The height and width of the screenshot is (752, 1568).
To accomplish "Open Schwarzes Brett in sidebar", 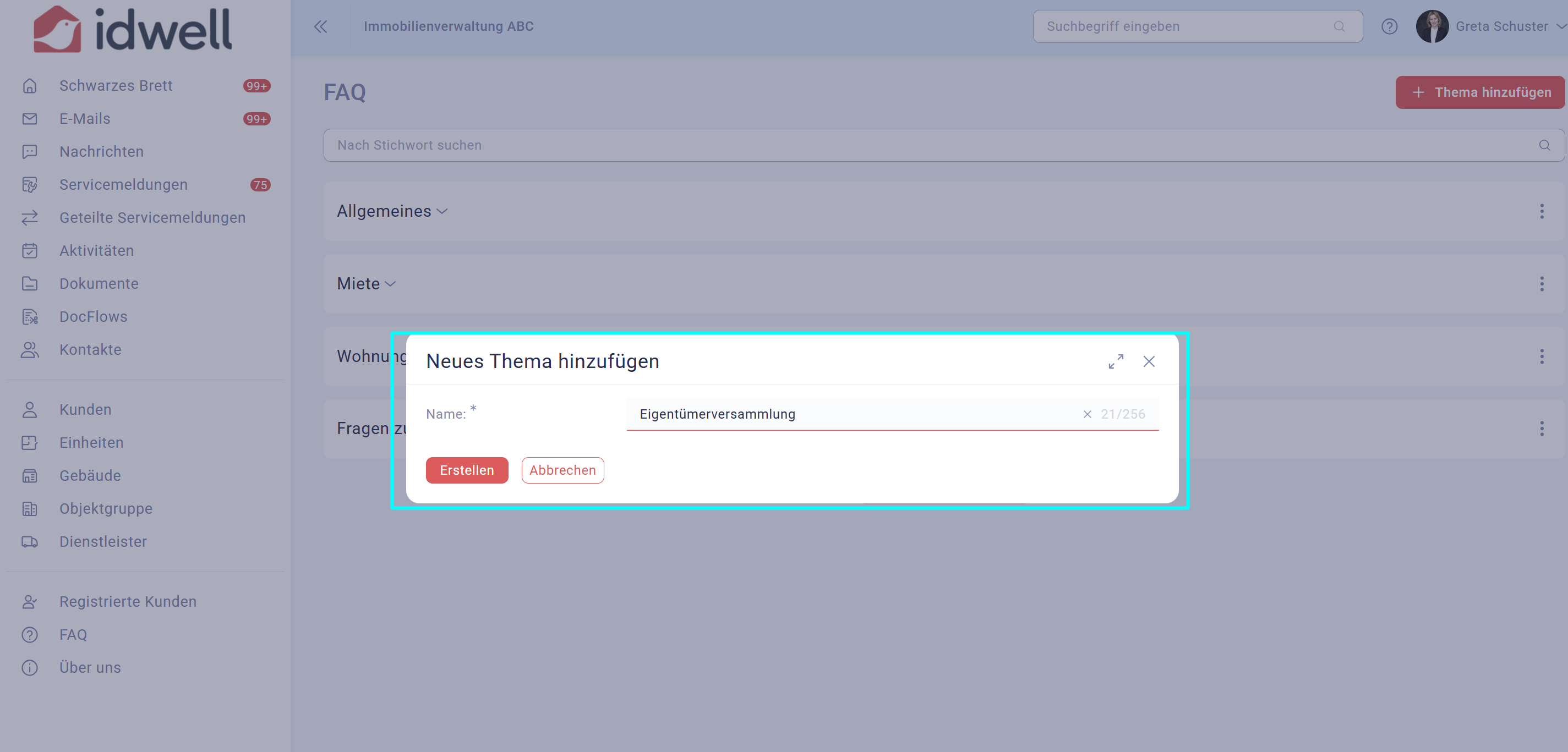I will tap(116, 86).
